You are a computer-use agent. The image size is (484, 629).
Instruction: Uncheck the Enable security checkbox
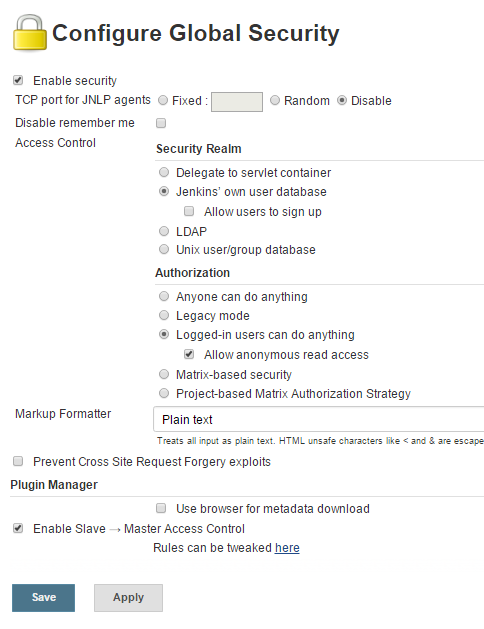[x=18, y=80]
